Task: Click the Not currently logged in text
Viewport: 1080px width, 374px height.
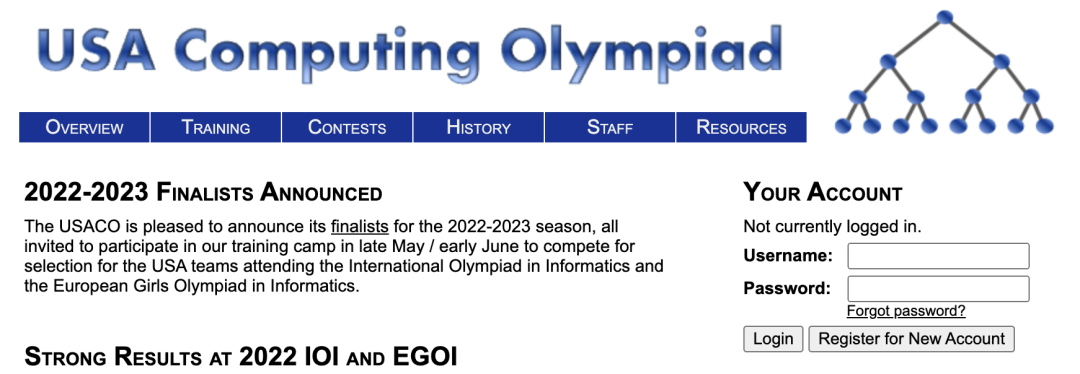Action: pos(832,227)
